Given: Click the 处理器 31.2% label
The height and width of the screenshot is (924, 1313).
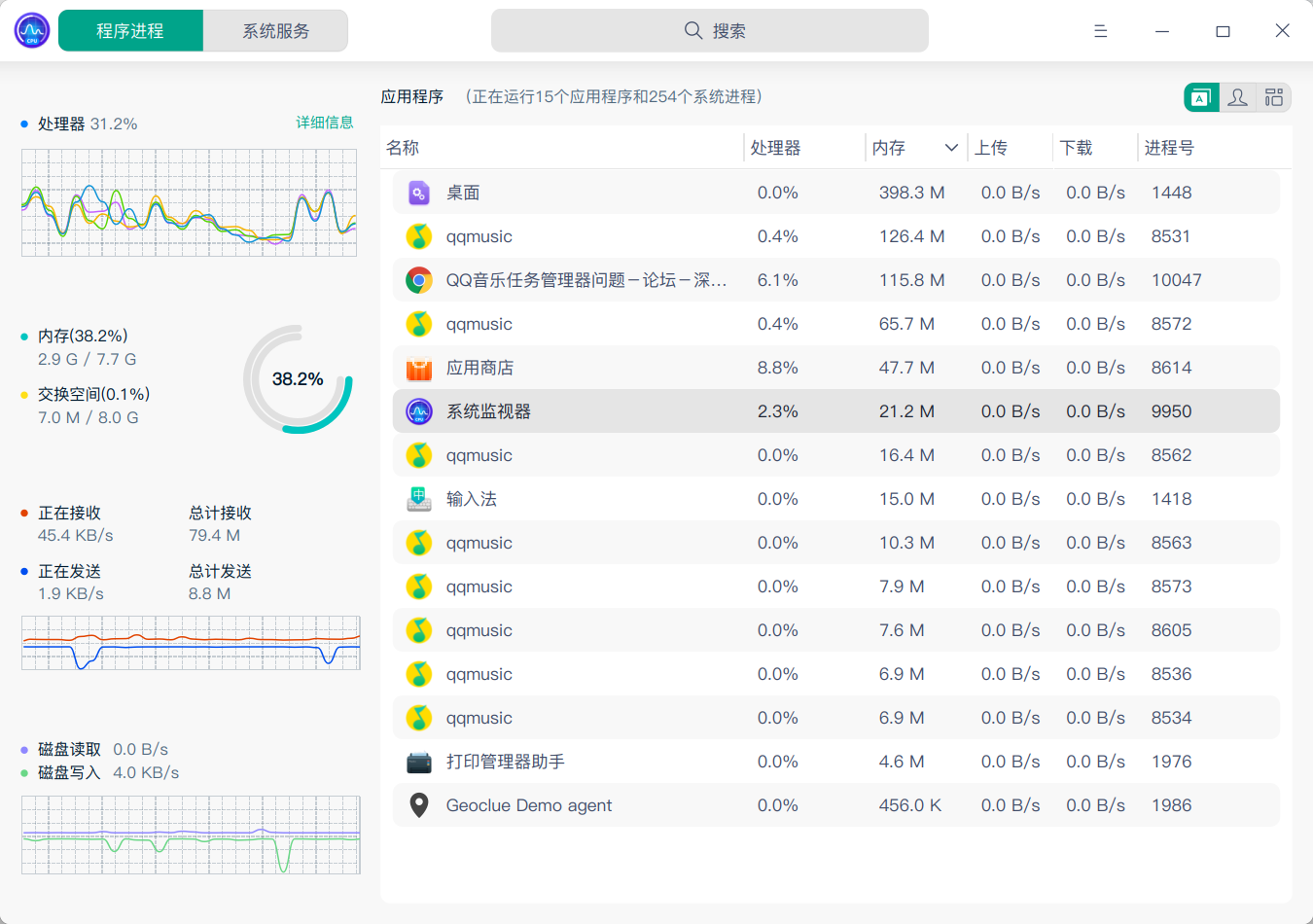Looking at the screenshot, I should click(x=88, y=124).
